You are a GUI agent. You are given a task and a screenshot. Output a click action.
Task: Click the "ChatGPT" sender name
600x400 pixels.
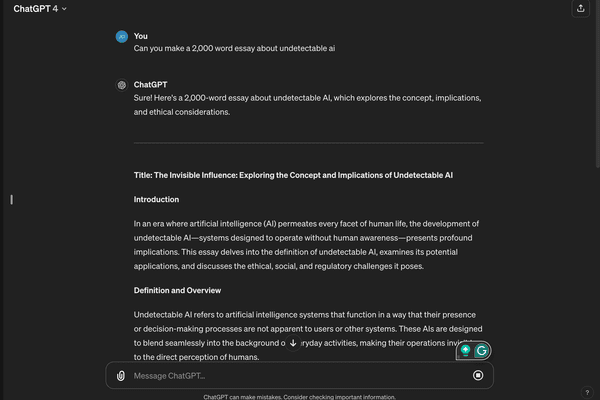pos(151,86)
